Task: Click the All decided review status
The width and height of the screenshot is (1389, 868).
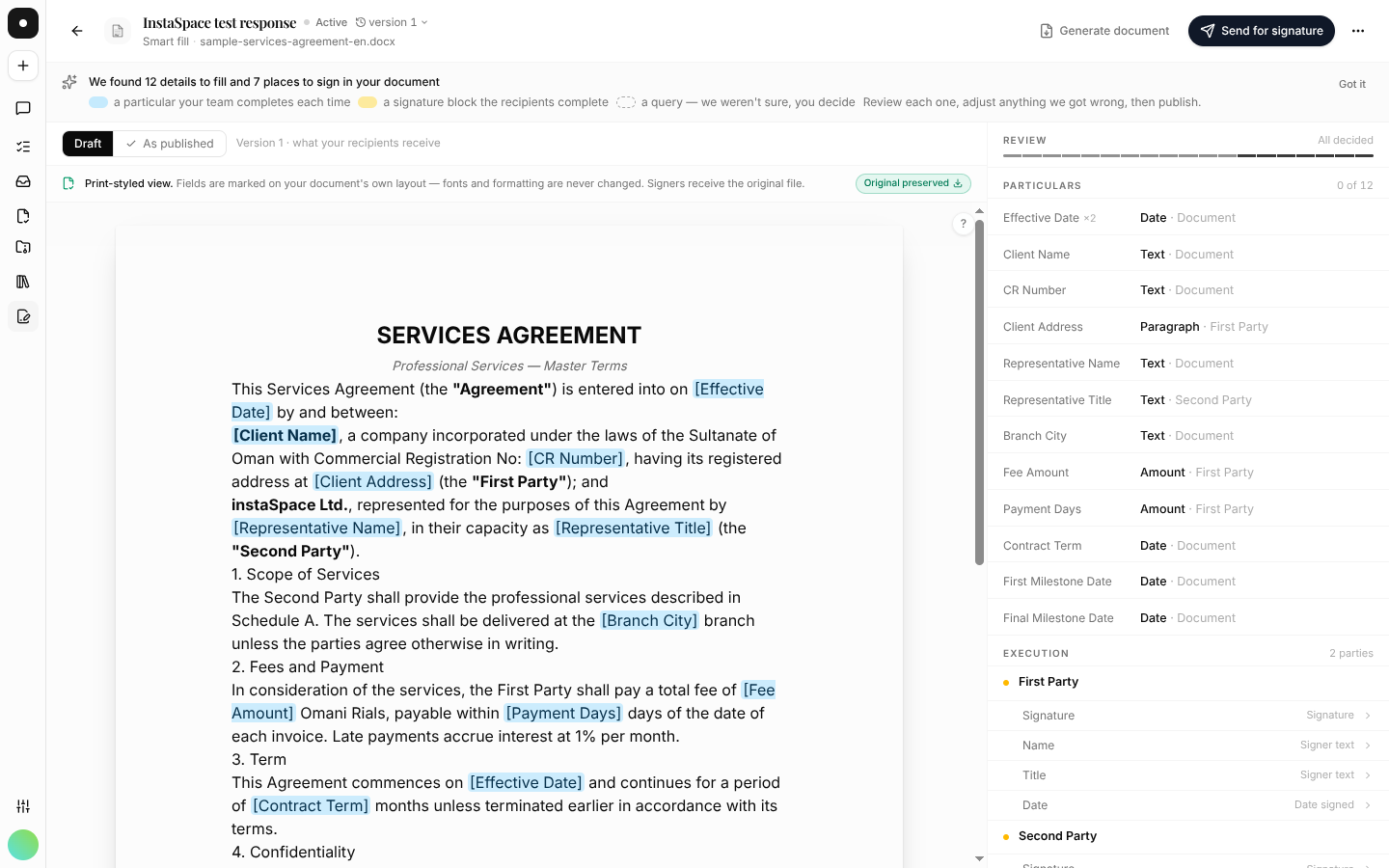Action: (1346, 140)
